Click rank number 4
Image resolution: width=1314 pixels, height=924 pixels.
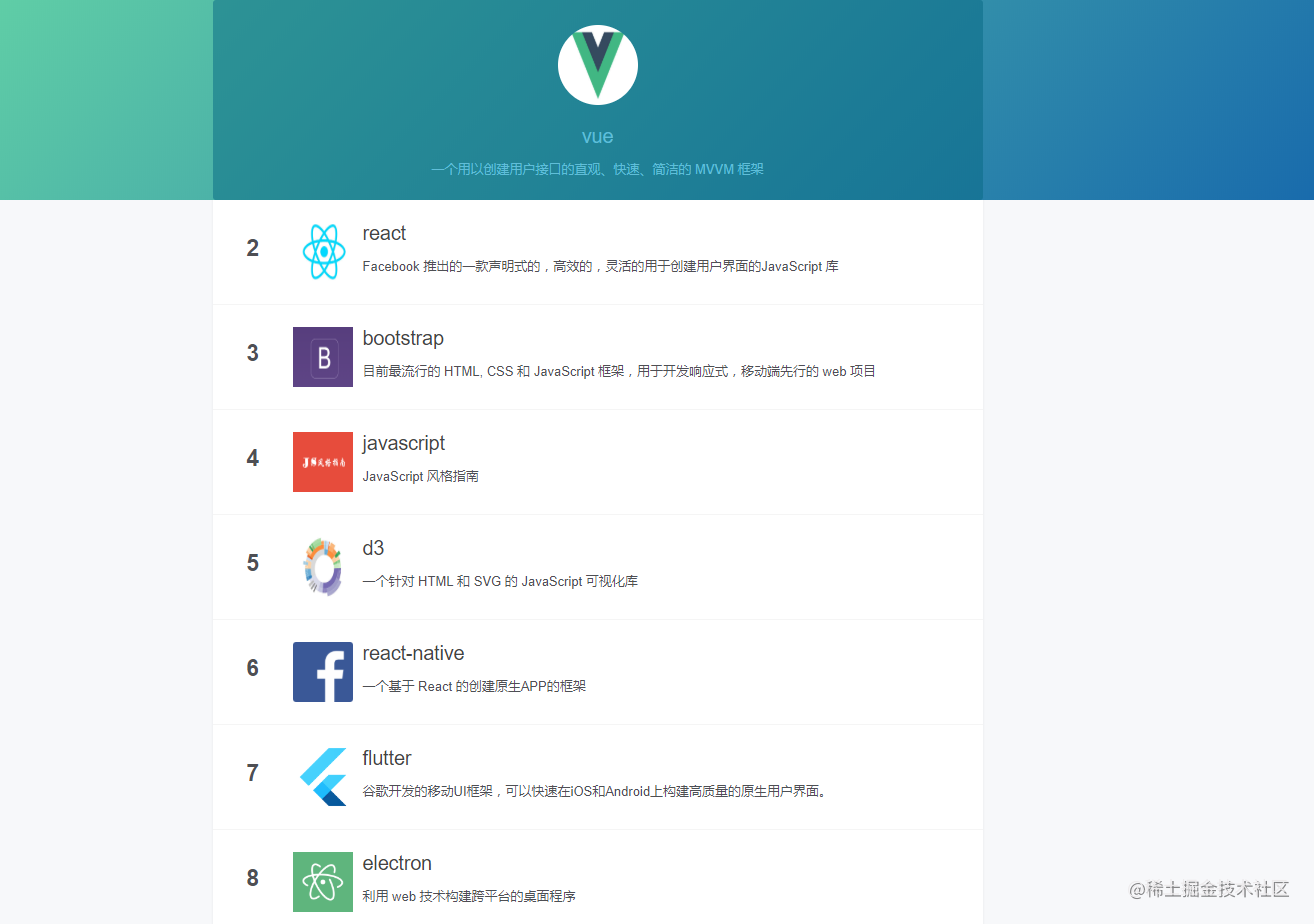[253, 458]
